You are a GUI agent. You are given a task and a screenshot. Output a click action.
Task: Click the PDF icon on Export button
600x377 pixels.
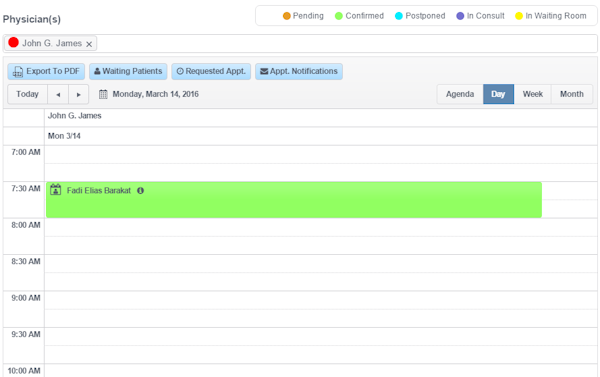click(x=18, y=72)
